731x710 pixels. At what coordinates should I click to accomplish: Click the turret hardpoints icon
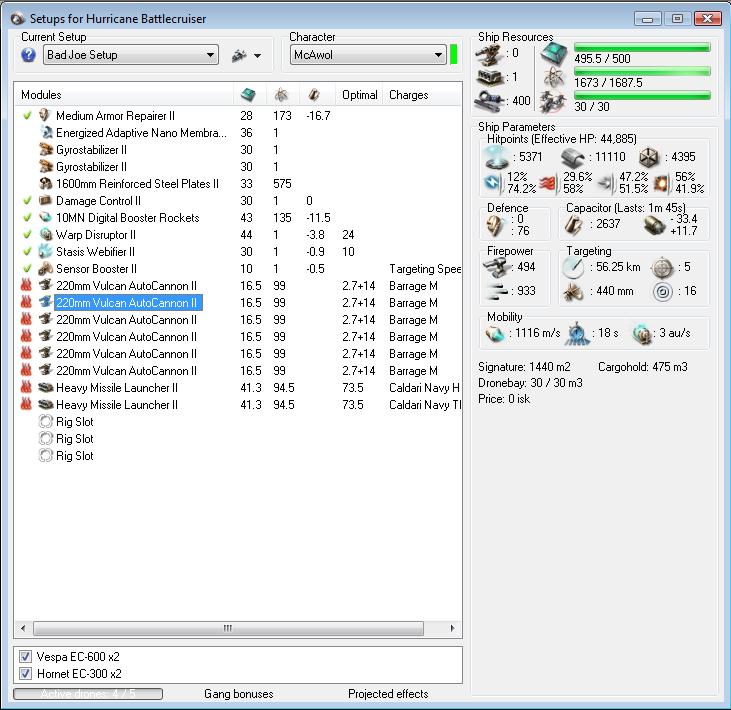[490, 55]
